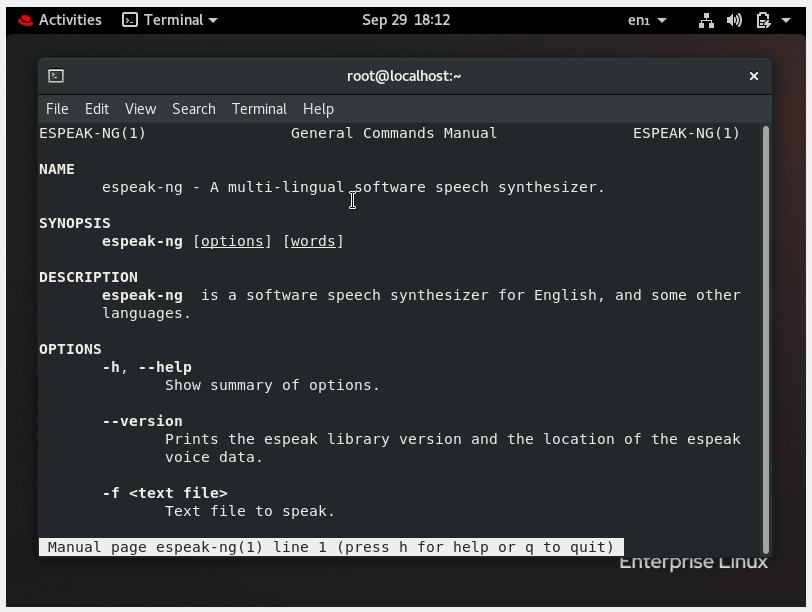Click the manual page status line
The width and height of the screenshot is (812, 612).
tap(330, 547)
